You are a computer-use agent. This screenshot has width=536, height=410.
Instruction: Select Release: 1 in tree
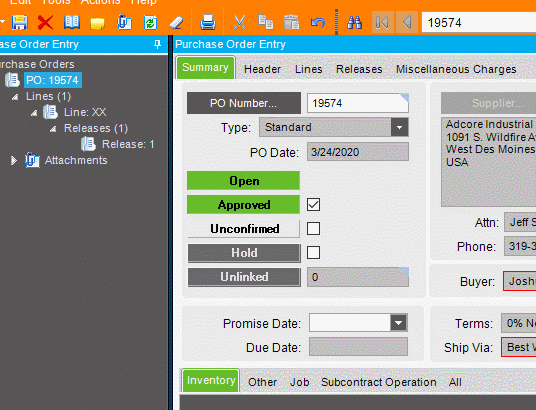pos(128,144)
